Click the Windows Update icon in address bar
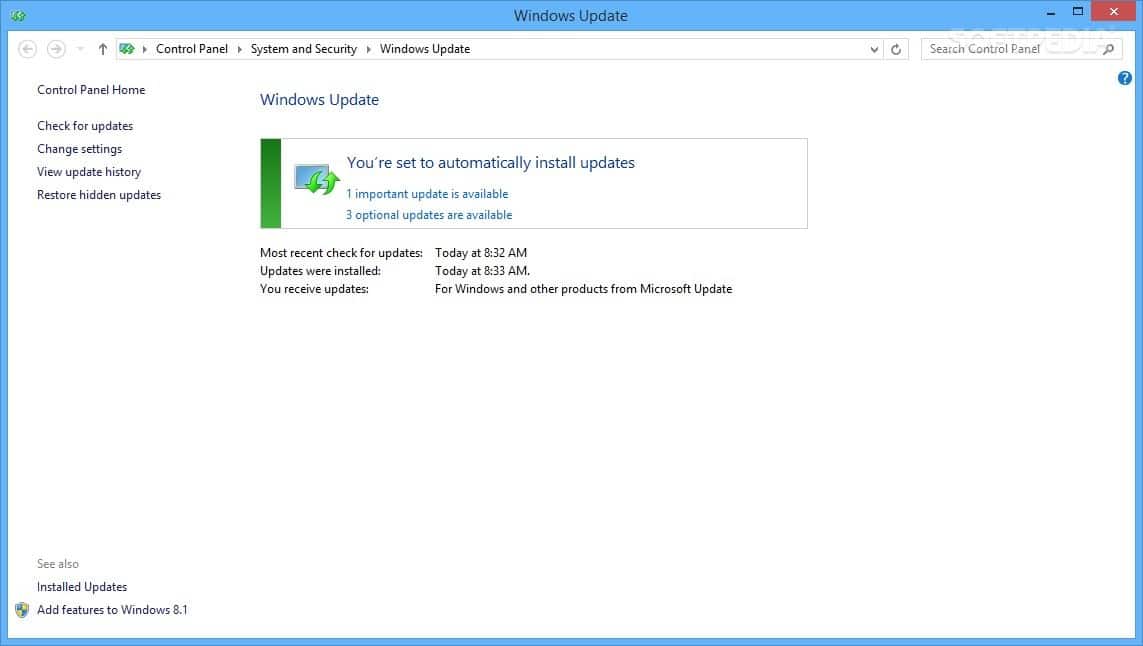1143x646 pixels. click(127, 49)
